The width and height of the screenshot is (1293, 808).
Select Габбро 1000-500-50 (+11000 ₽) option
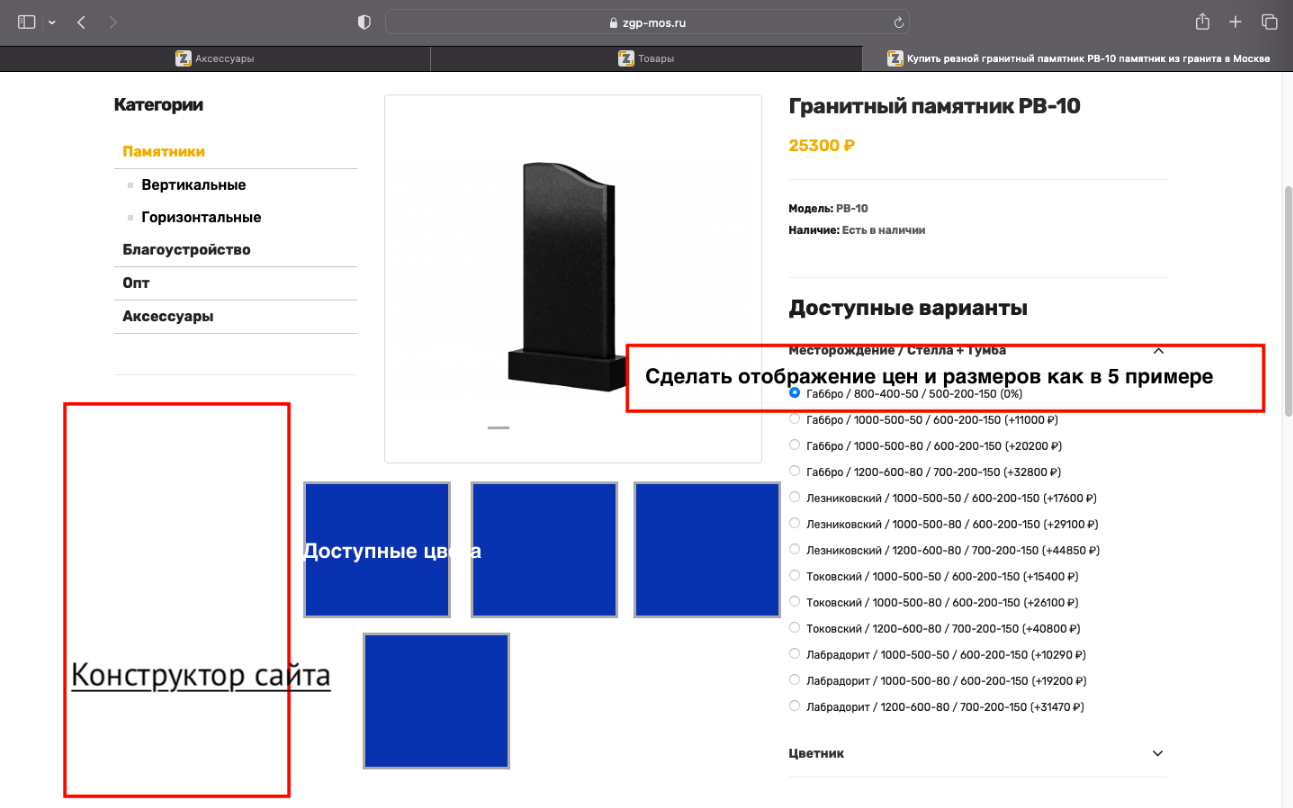(795, 420)
